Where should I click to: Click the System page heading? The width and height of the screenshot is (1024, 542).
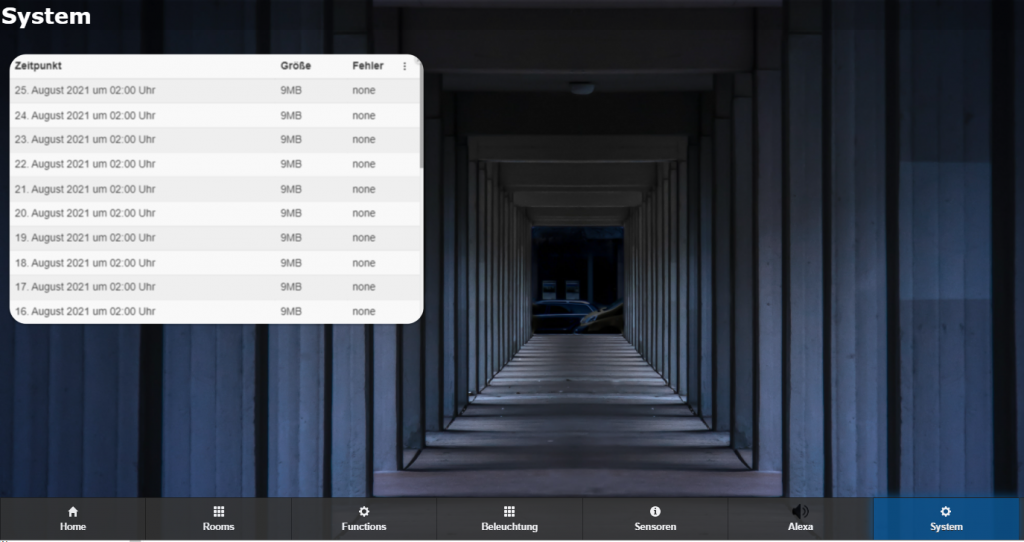[x=46, y=17]
